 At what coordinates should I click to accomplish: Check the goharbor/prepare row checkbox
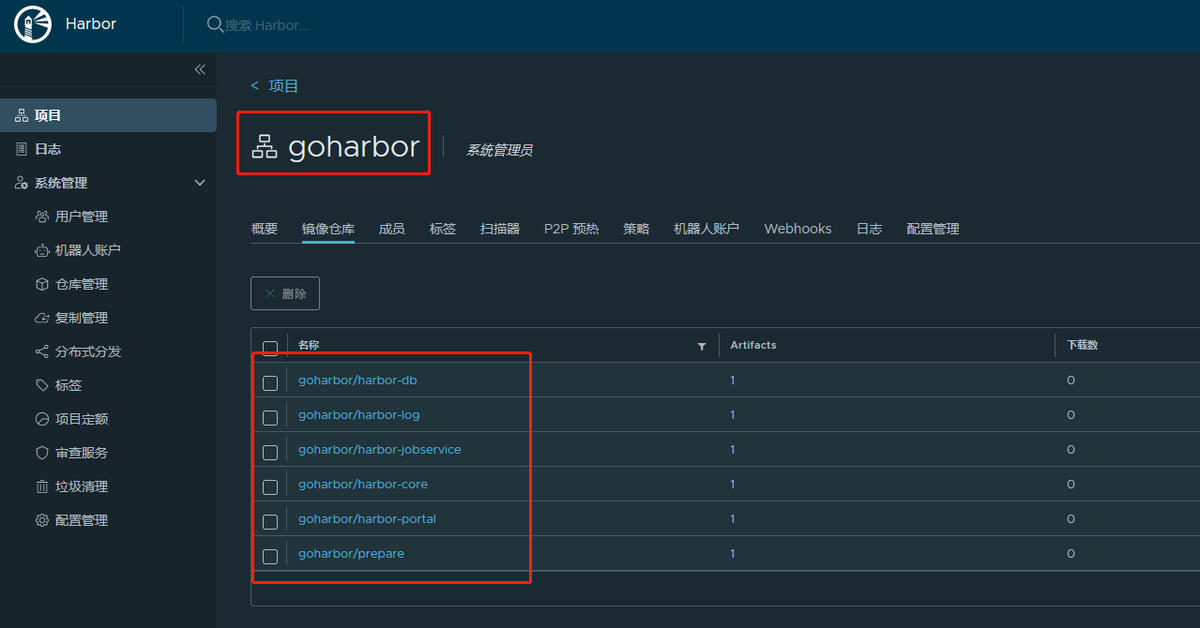270,556
